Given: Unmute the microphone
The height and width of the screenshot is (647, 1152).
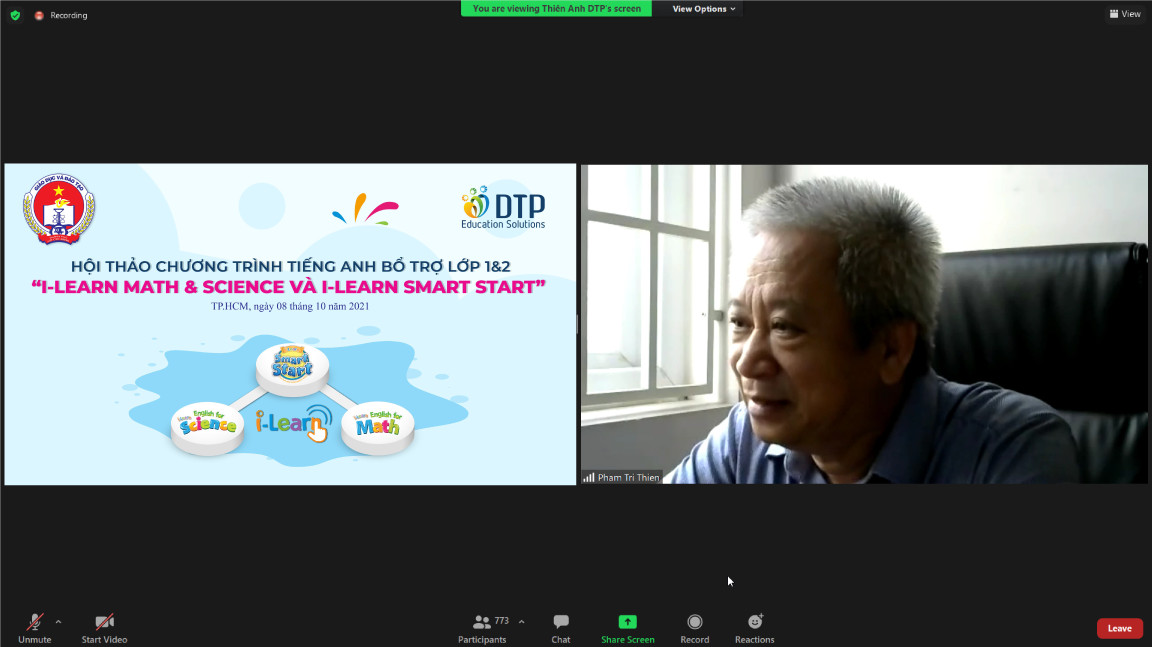Looking at the screenshot, I should 35,628.
